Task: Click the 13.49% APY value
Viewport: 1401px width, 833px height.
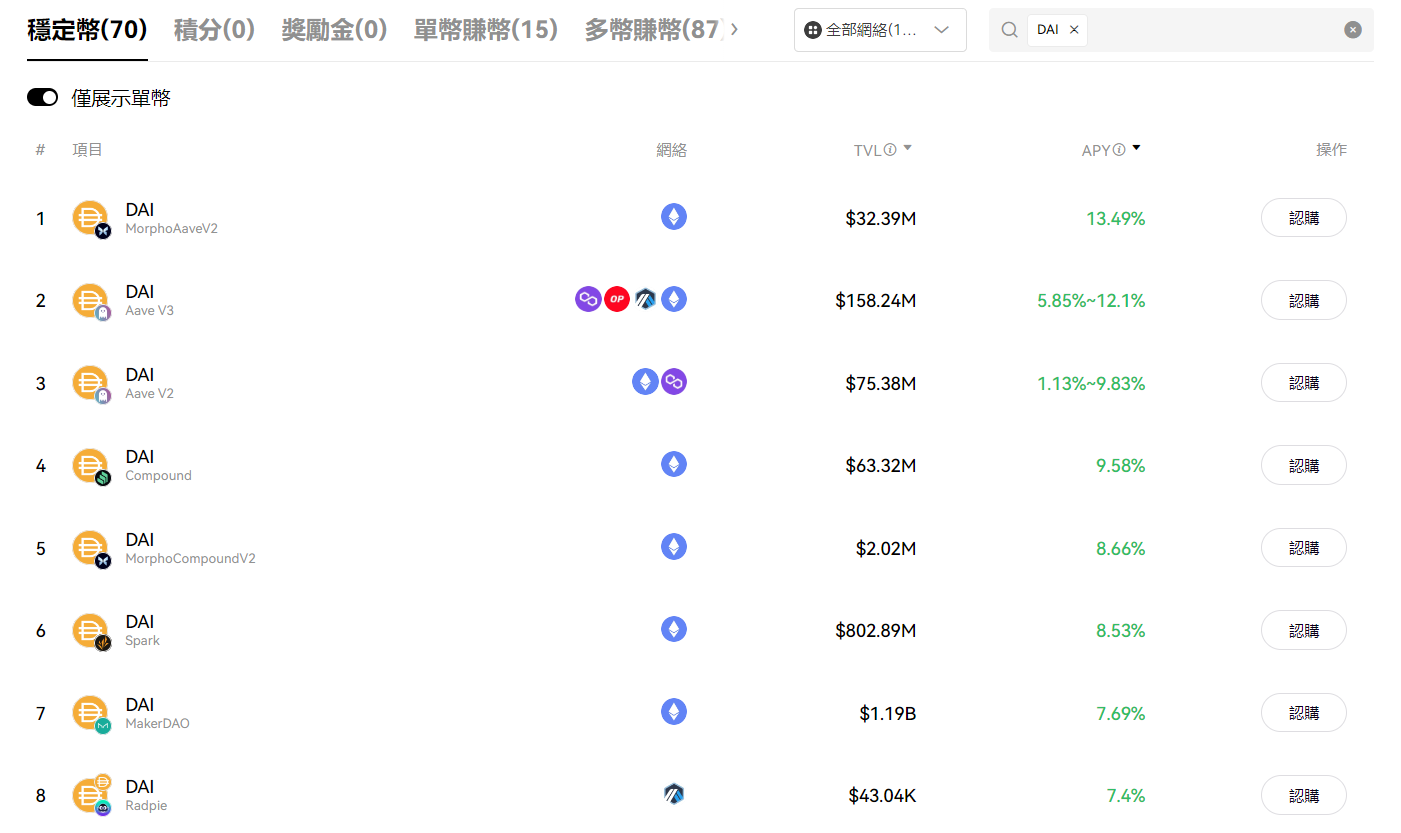Action: 1116,218
